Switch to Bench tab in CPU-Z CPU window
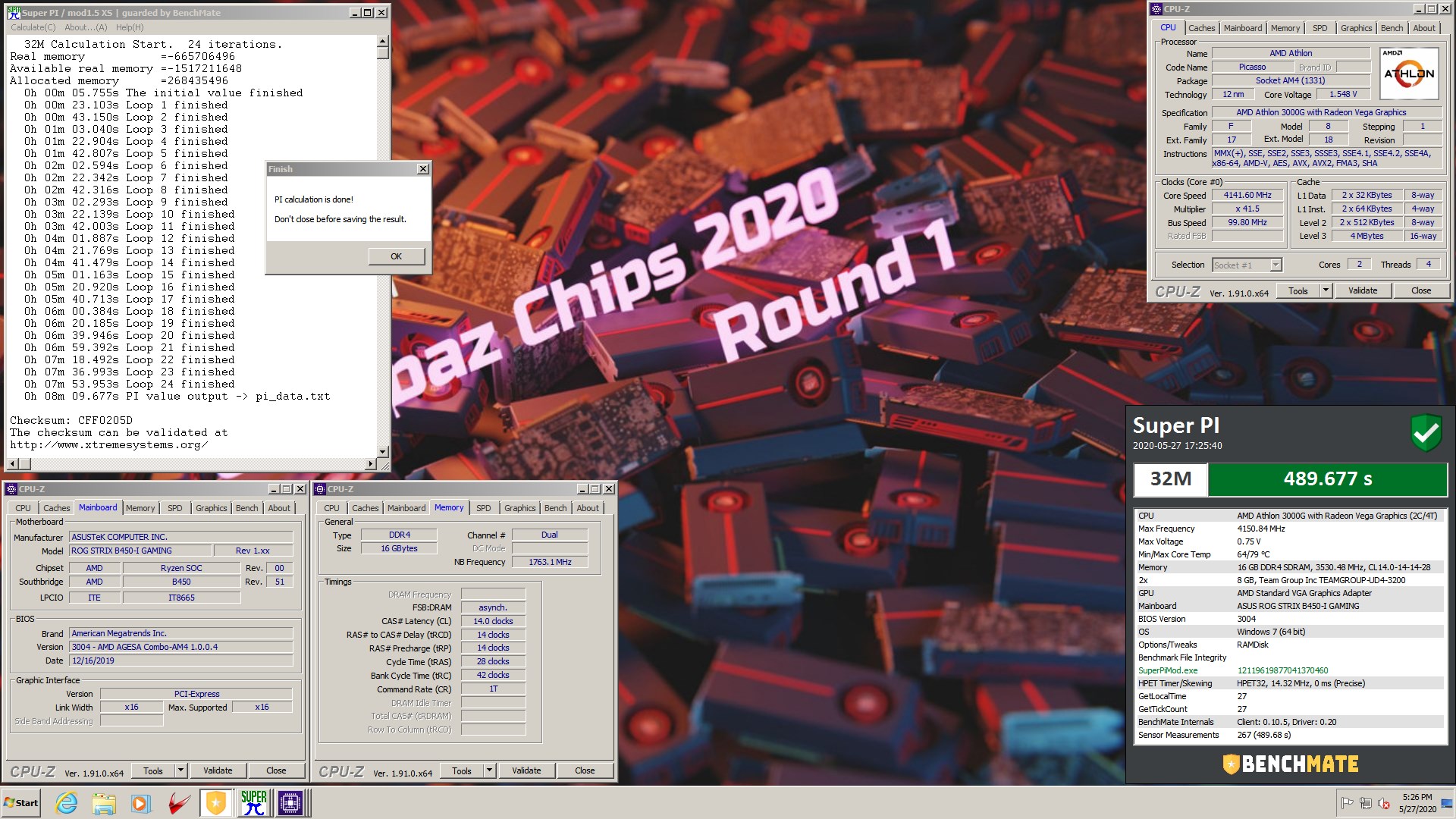Image resolution: width=1456 pixels, height=819 pixels. [1392, 28]
